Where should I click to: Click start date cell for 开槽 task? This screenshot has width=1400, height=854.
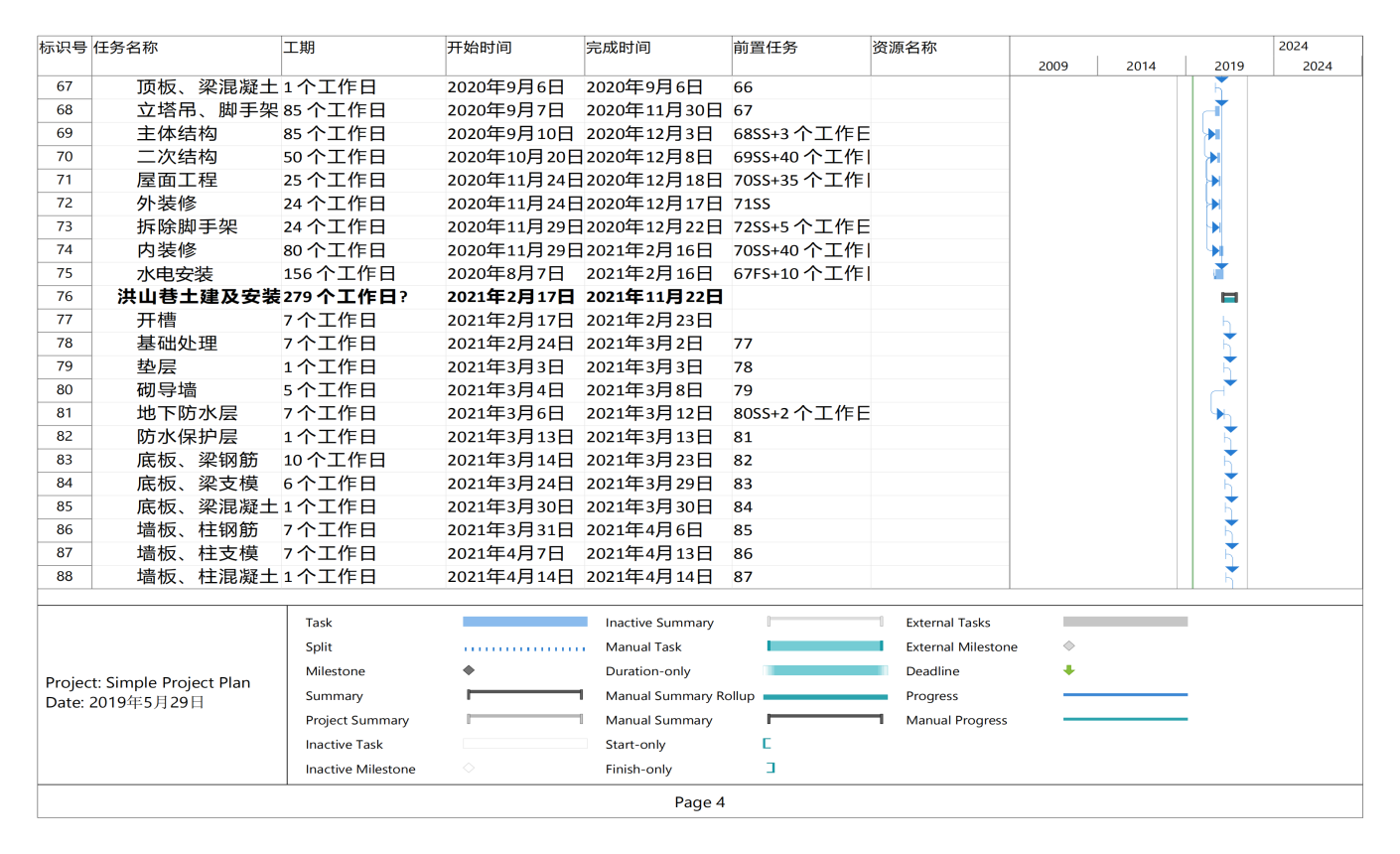coord(510,320)
